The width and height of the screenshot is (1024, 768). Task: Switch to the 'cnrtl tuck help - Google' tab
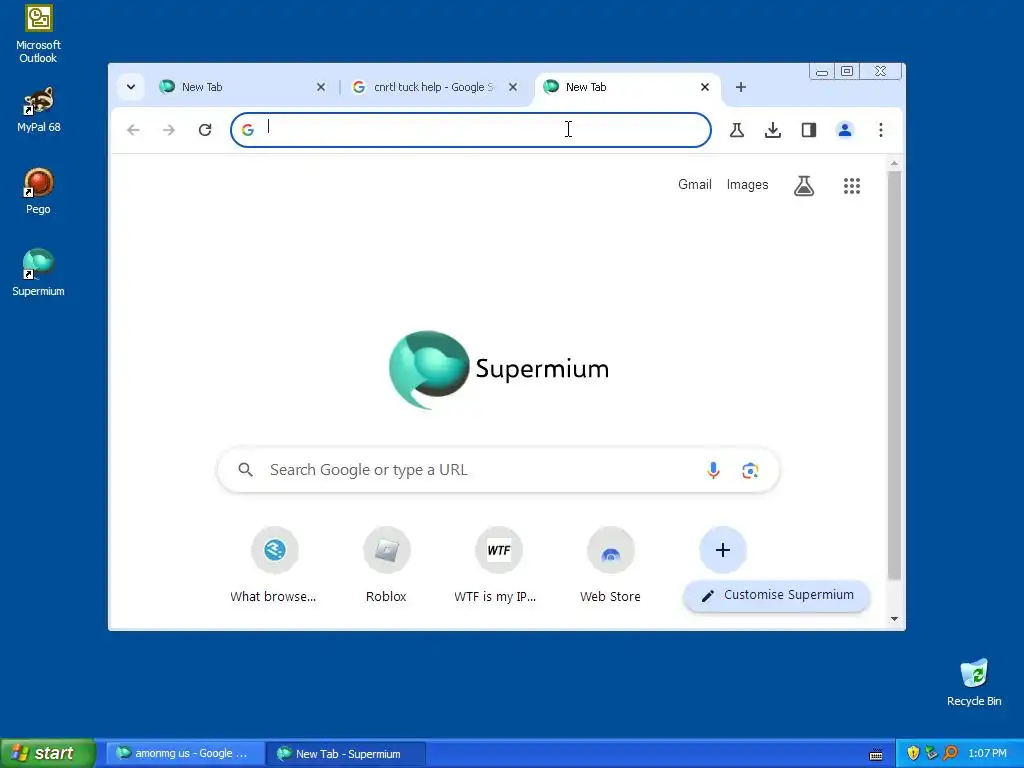tap(434, 87)
